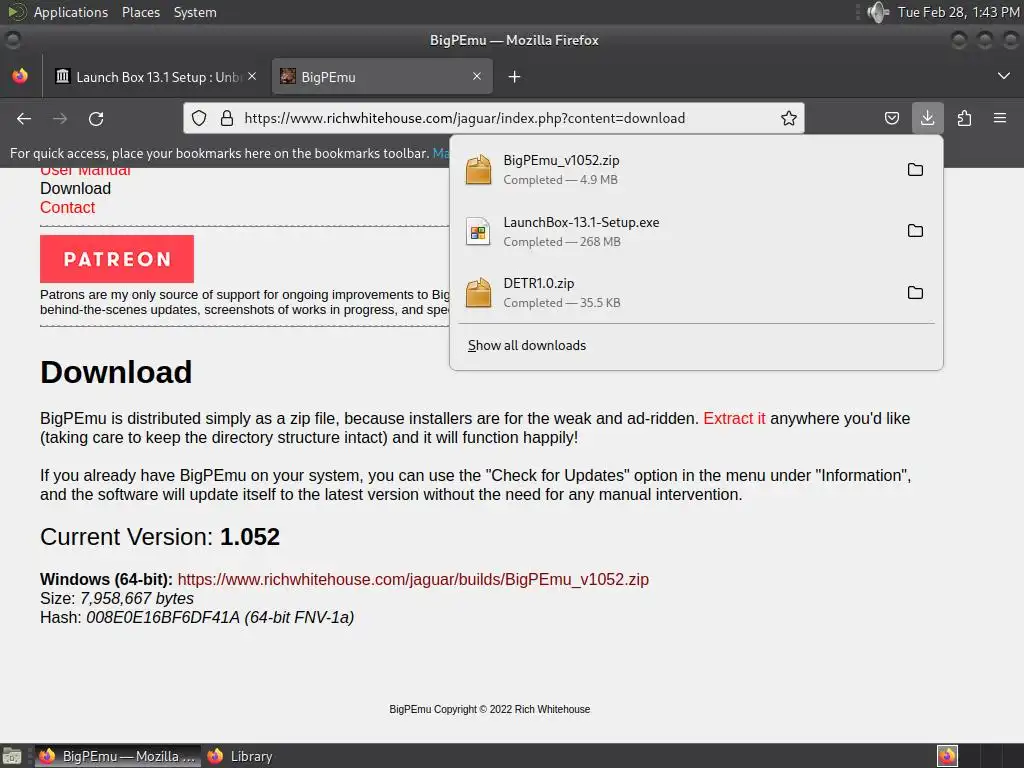The height and width of the screenshot is (768, 1024).
Task: Switch to BigPEmu Mozilla Firefox taskbar window
Action: pyautogui.click(x=118, y=756)
